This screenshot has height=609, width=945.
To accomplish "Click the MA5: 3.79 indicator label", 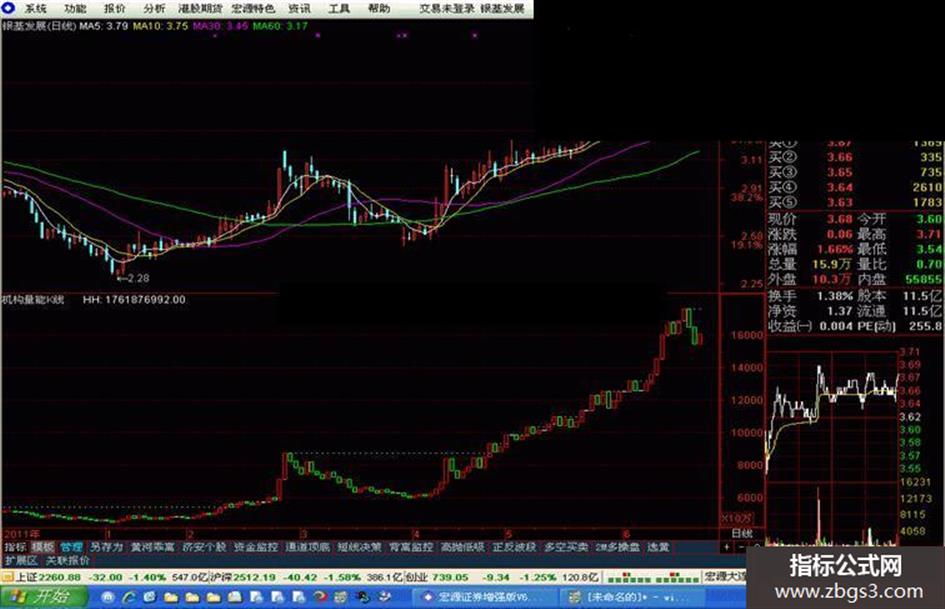I will (x=104, y=26).
